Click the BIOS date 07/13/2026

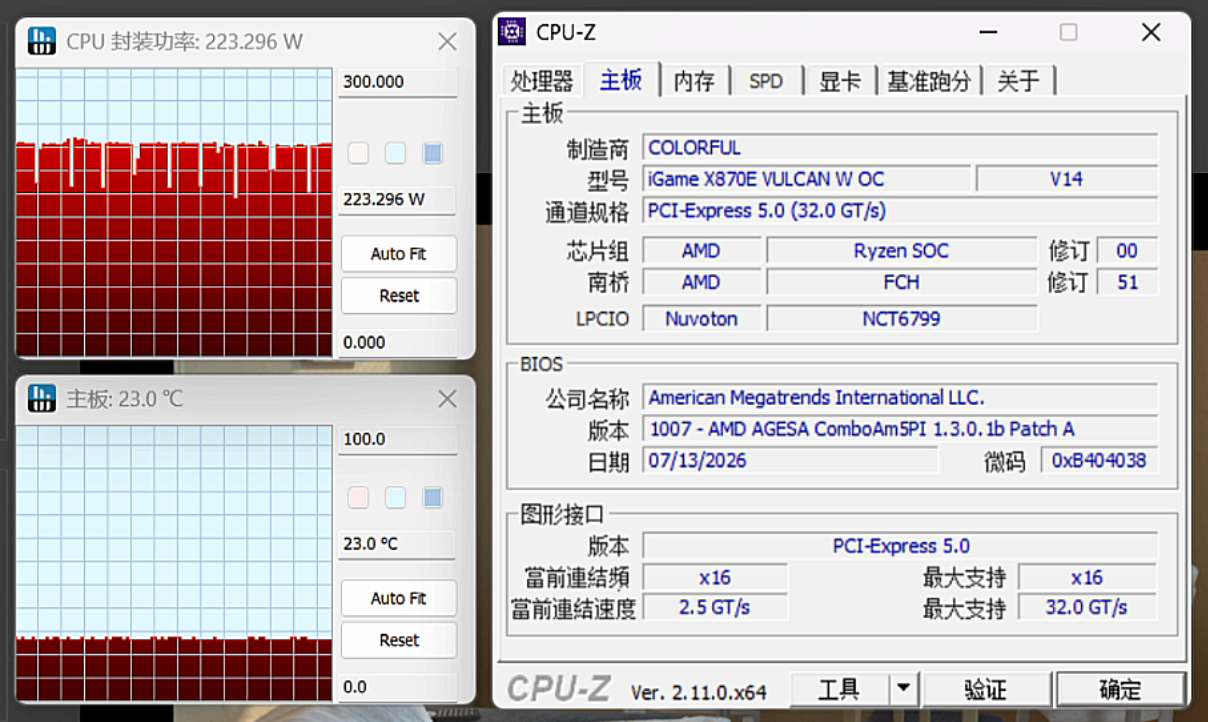pos(790,460)
